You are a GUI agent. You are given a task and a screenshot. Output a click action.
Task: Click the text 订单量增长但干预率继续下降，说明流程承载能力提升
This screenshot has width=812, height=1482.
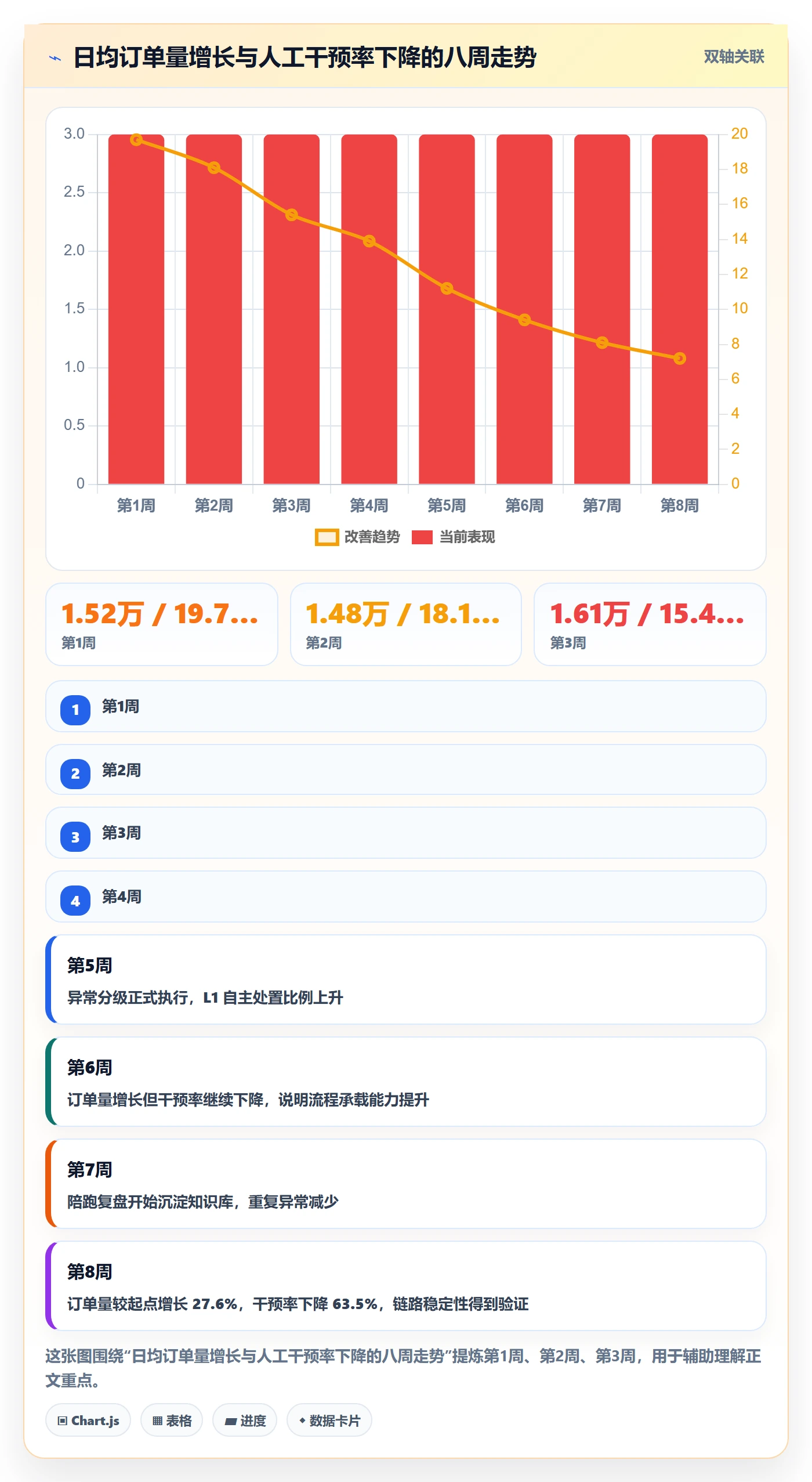(x=248, y=1100)
